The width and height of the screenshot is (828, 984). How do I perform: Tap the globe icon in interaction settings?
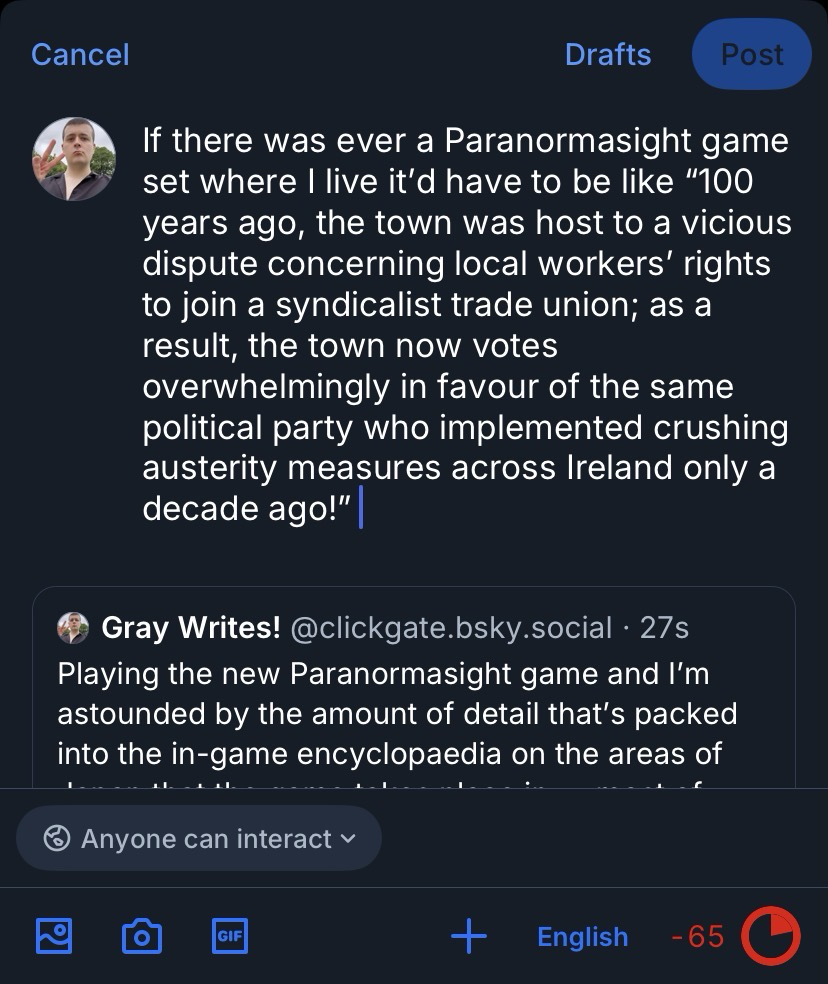click(x=57, y=838)
